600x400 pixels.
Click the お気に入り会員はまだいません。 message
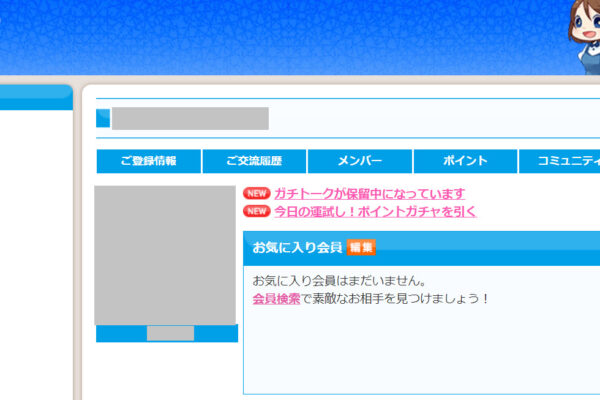click(x=339, y=281)
